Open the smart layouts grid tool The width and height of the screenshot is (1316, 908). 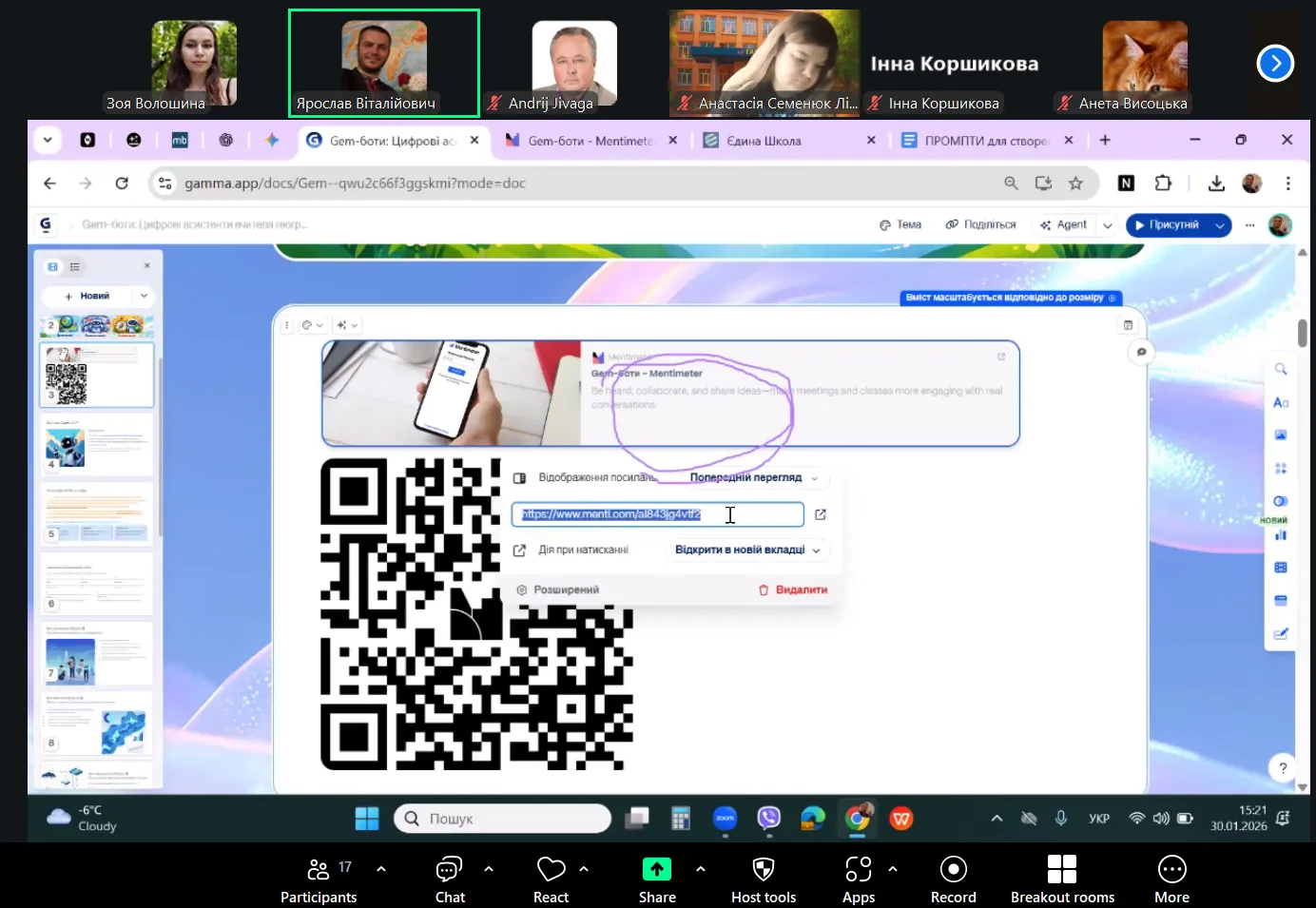click(1281, 469)
